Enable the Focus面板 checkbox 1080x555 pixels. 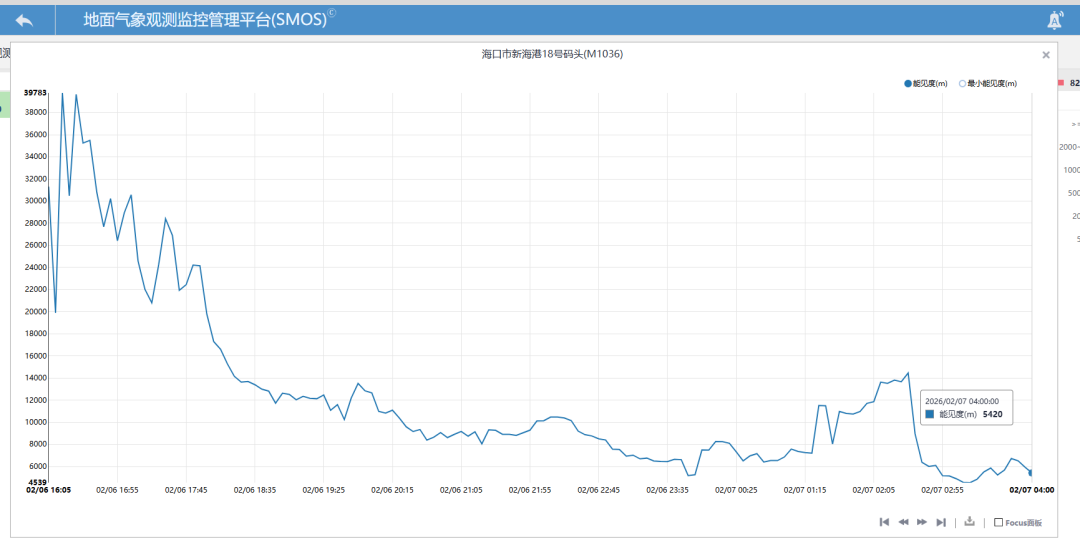coord(998,522)
